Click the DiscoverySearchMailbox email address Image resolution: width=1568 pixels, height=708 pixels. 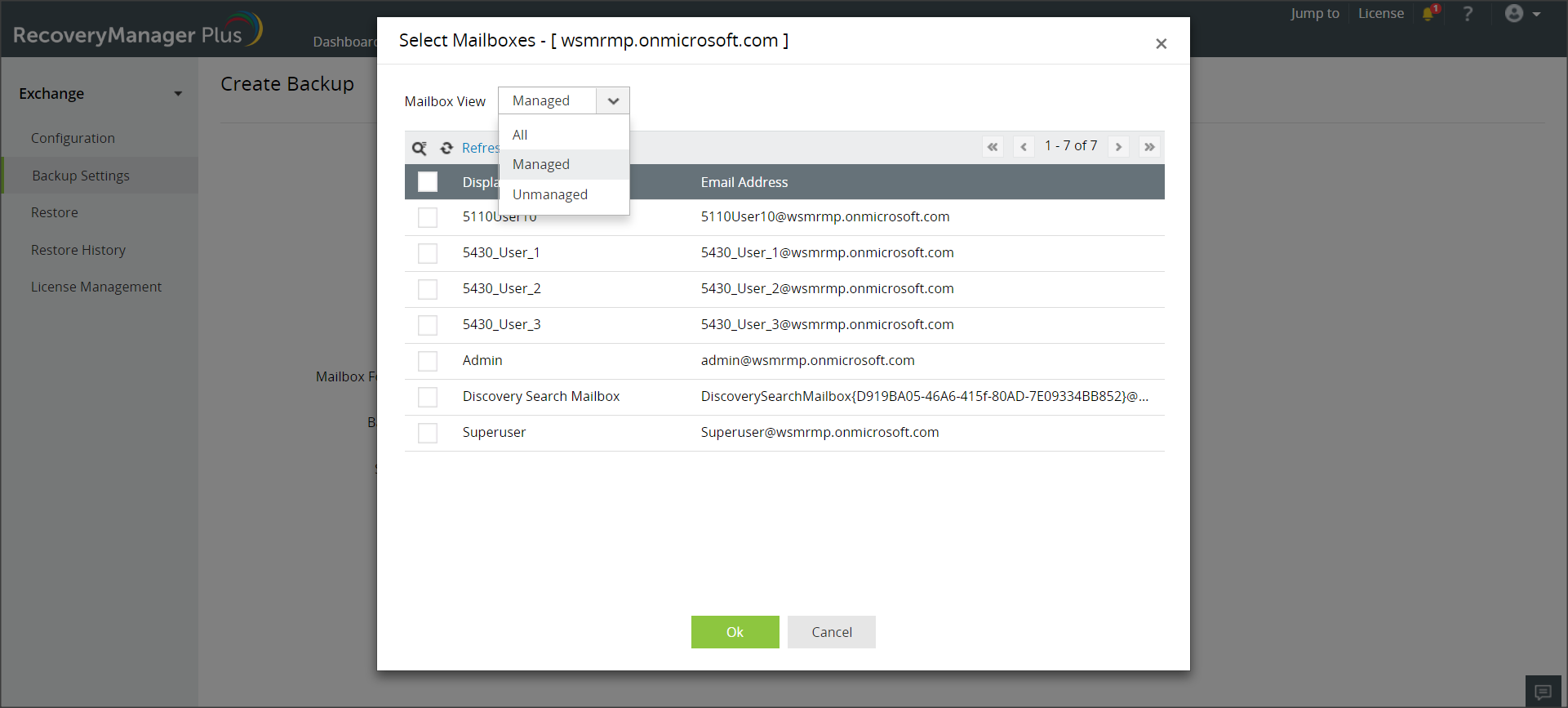tap(925, 396)
